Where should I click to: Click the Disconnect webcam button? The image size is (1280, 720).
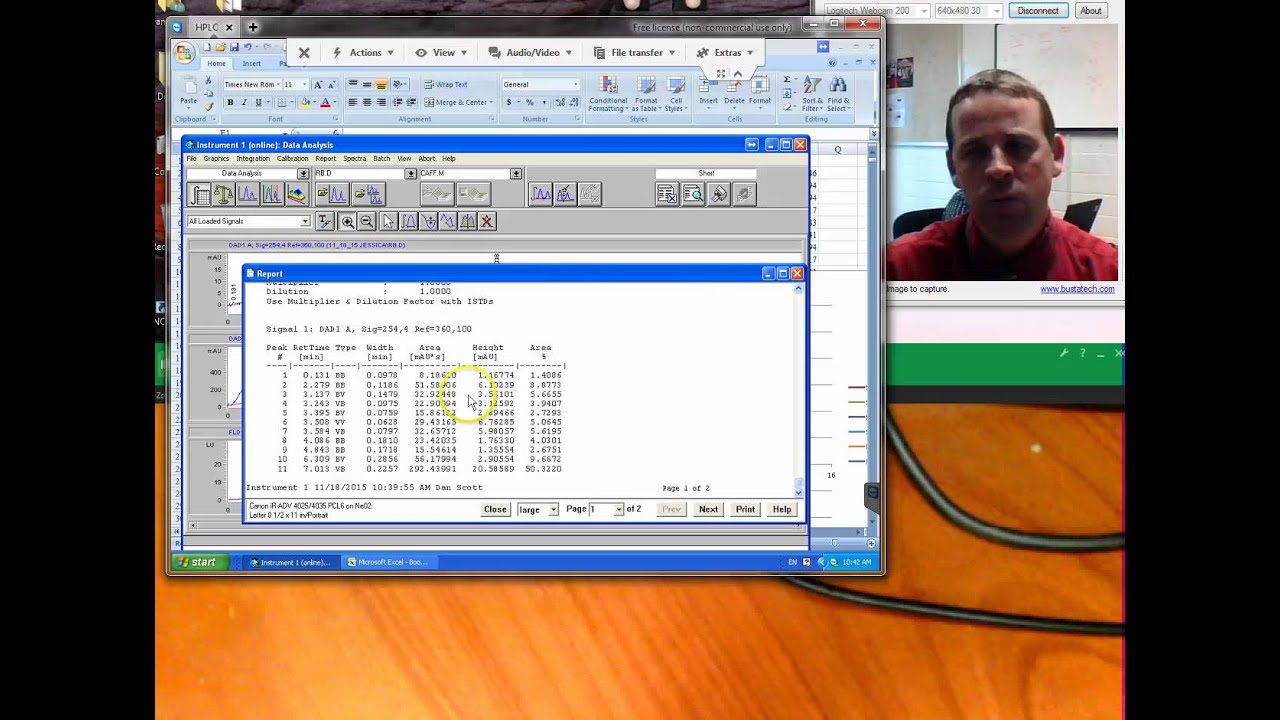1038,11
